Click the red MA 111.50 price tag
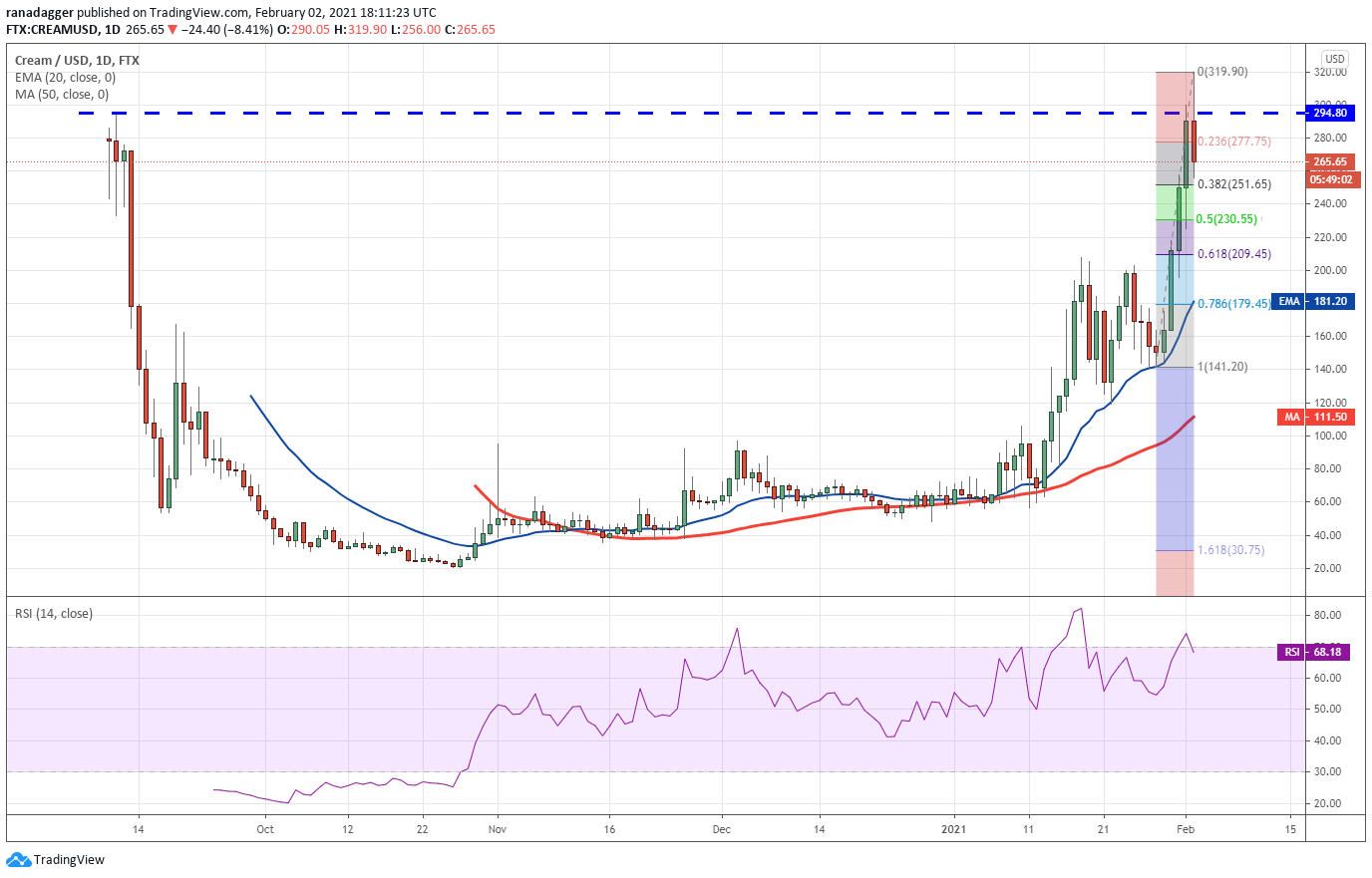The width and height of the screenshot is (1372, 878). (x=1316, y=418)
